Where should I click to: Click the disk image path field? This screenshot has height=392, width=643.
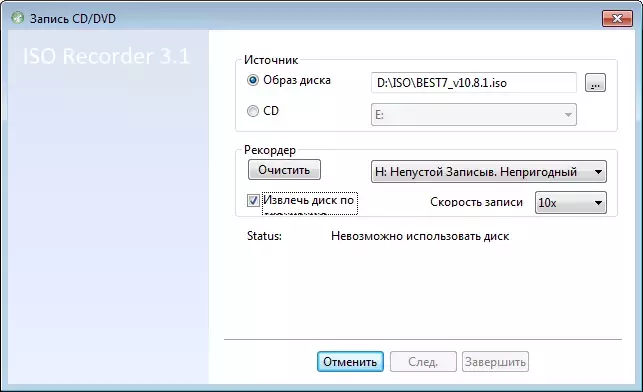click(x=474, y=83)
